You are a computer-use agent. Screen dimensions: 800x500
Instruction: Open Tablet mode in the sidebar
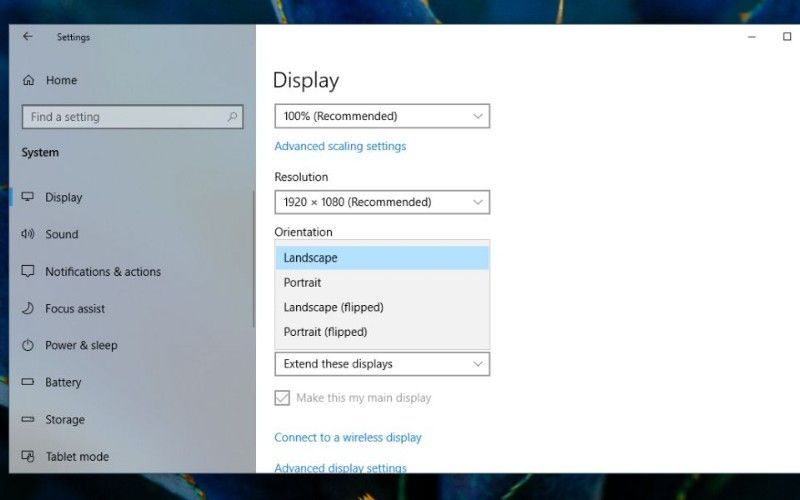[x=77, y=457]
